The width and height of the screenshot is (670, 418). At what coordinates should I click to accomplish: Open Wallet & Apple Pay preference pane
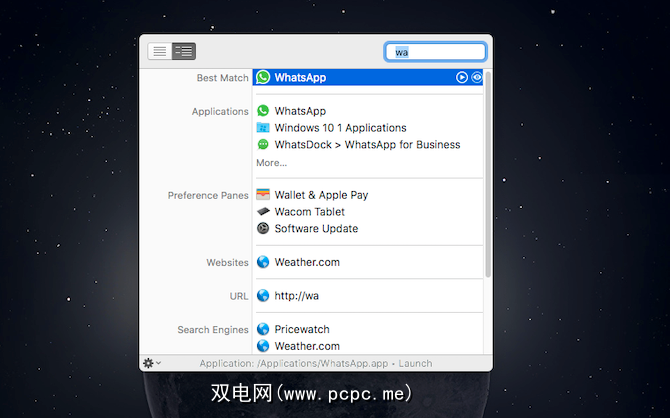point(321,195)
